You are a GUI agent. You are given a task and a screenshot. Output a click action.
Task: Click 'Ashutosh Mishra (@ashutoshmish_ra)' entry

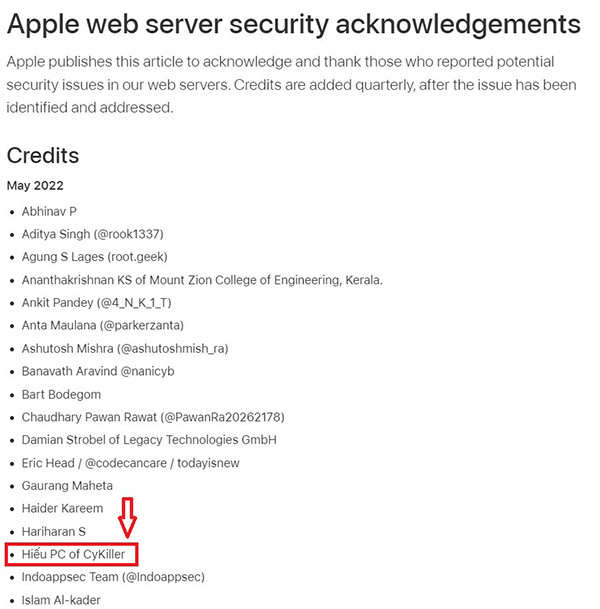coord(124,348)
